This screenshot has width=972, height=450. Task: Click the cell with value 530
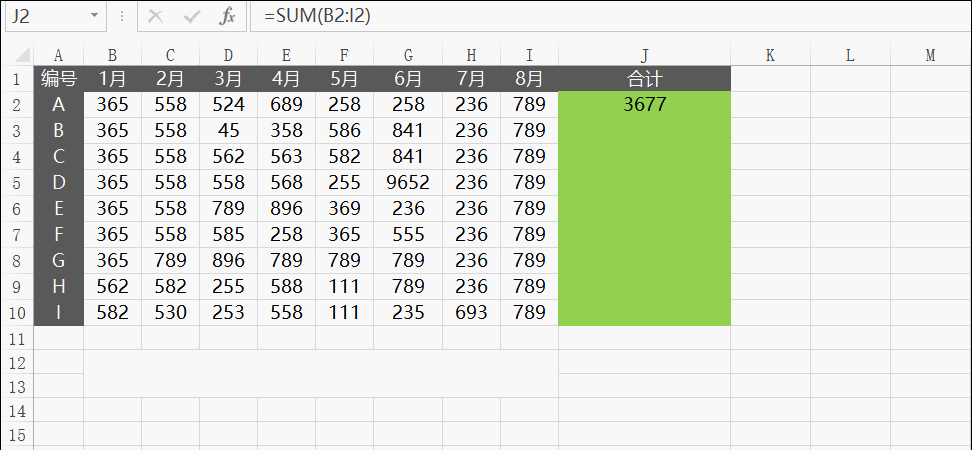[x=170, y=313]
